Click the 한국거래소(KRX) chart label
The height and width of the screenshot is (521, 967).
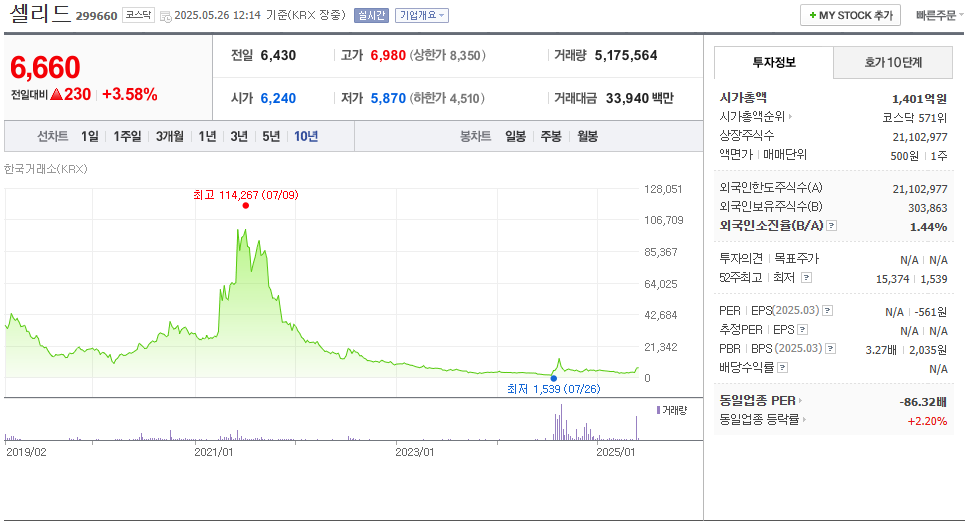coord(46,169)
